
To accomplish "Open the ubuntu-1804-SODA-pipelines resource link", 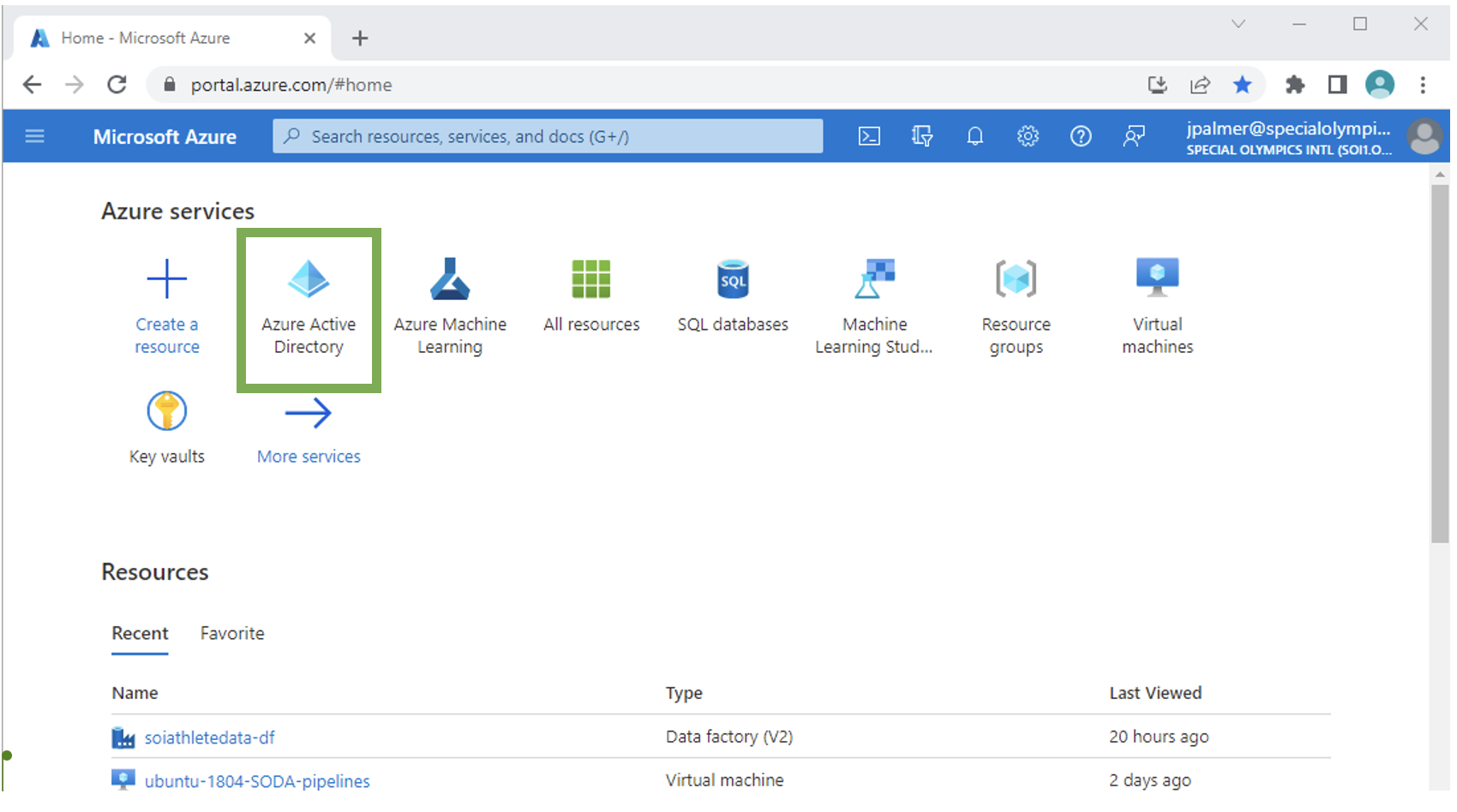I will tap(257, 781).
